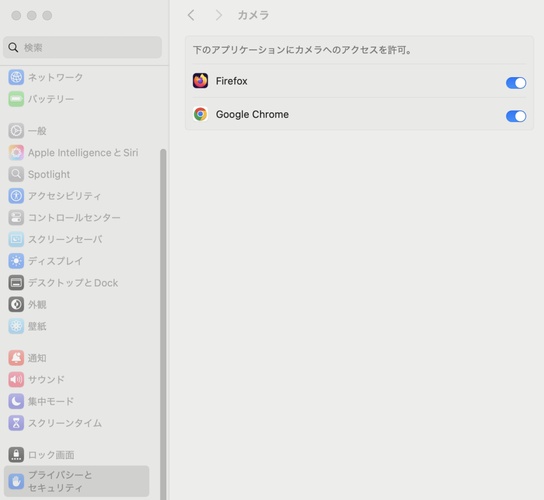Click the Spotlight magnifier icon in sidebar

[x=16, y=174]
